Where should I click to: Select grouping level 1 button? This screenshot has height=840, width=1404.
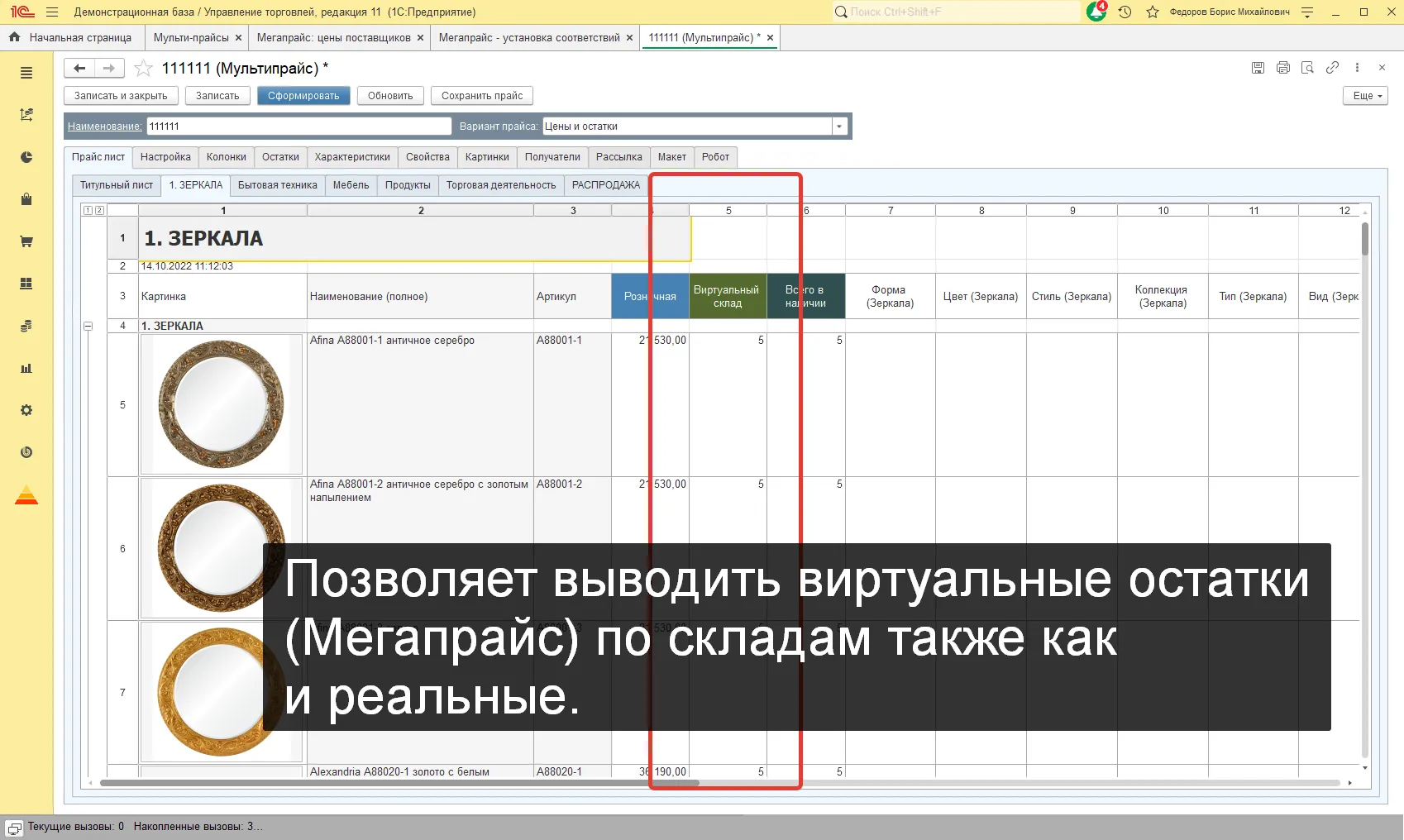(x=88, y=211)
